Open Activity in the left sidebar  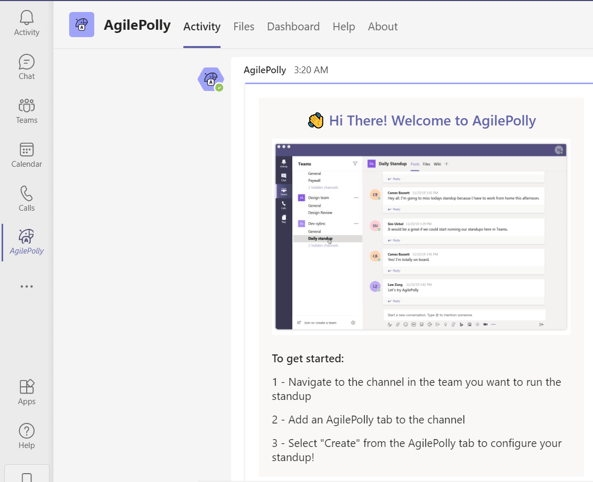(x=26, y=23)
